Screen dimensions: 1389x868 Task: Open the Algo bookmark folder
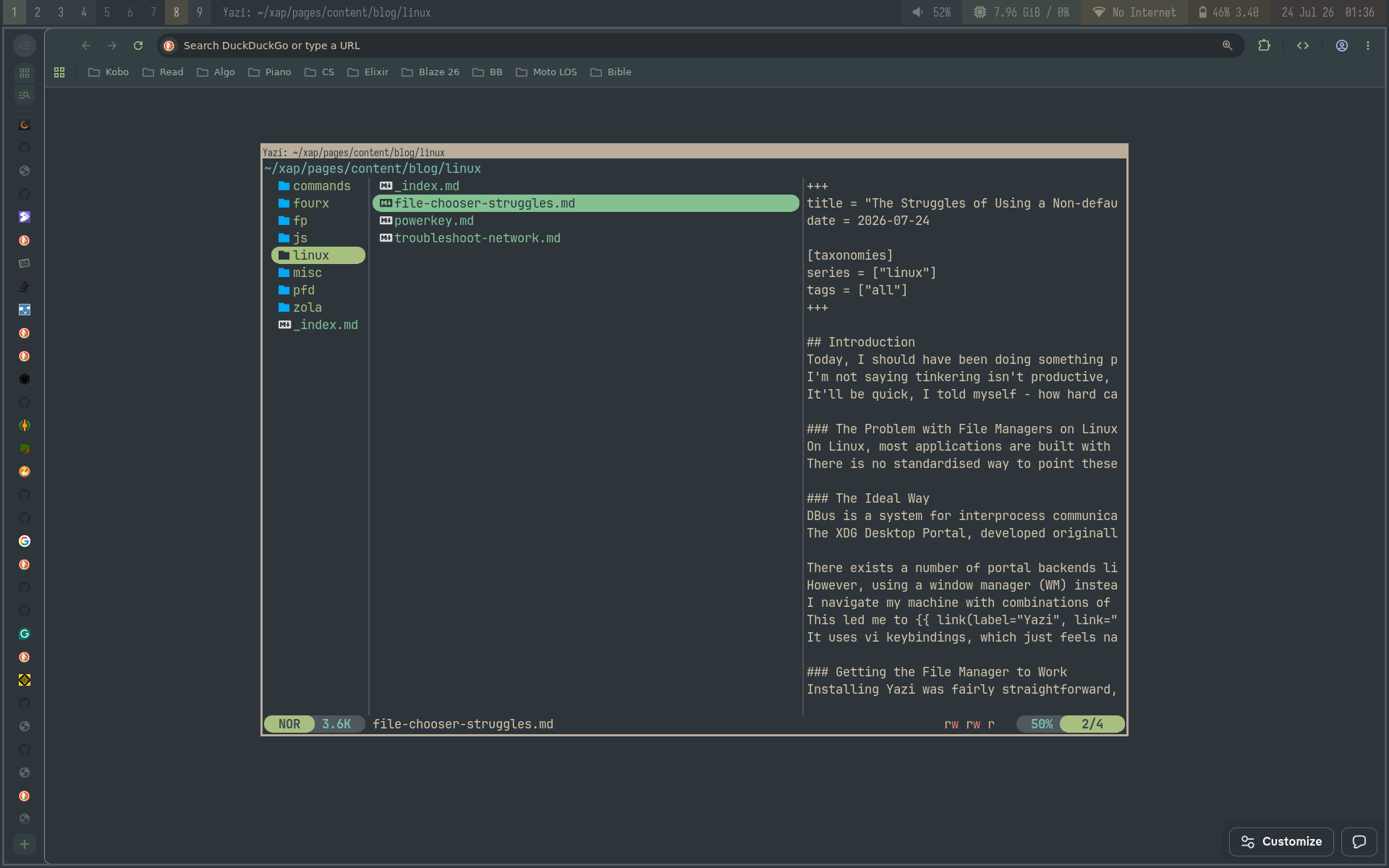(216, 72)
